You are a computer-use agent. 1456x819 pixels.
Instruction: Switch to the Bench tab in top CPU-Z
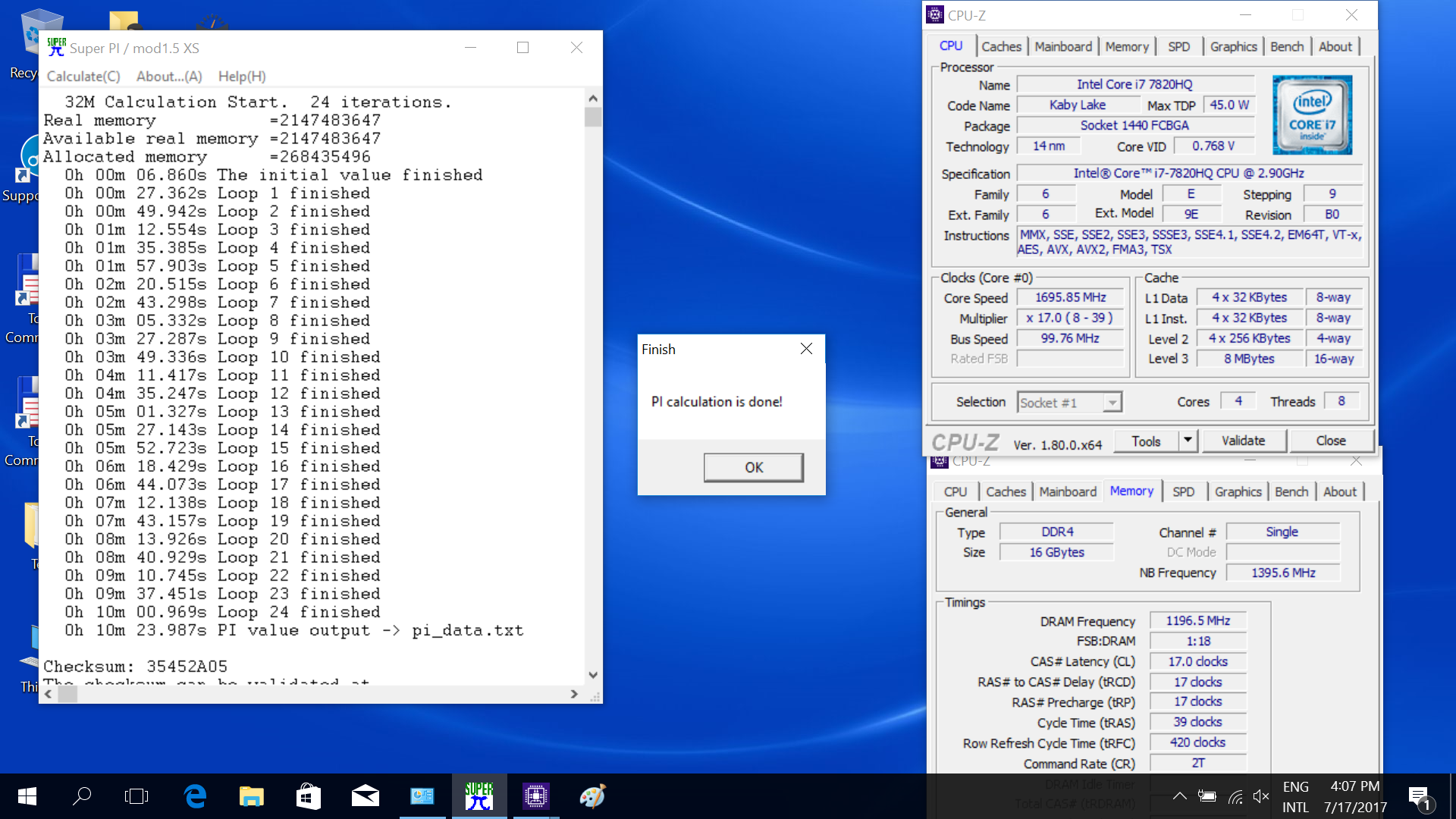(1287, 47)
